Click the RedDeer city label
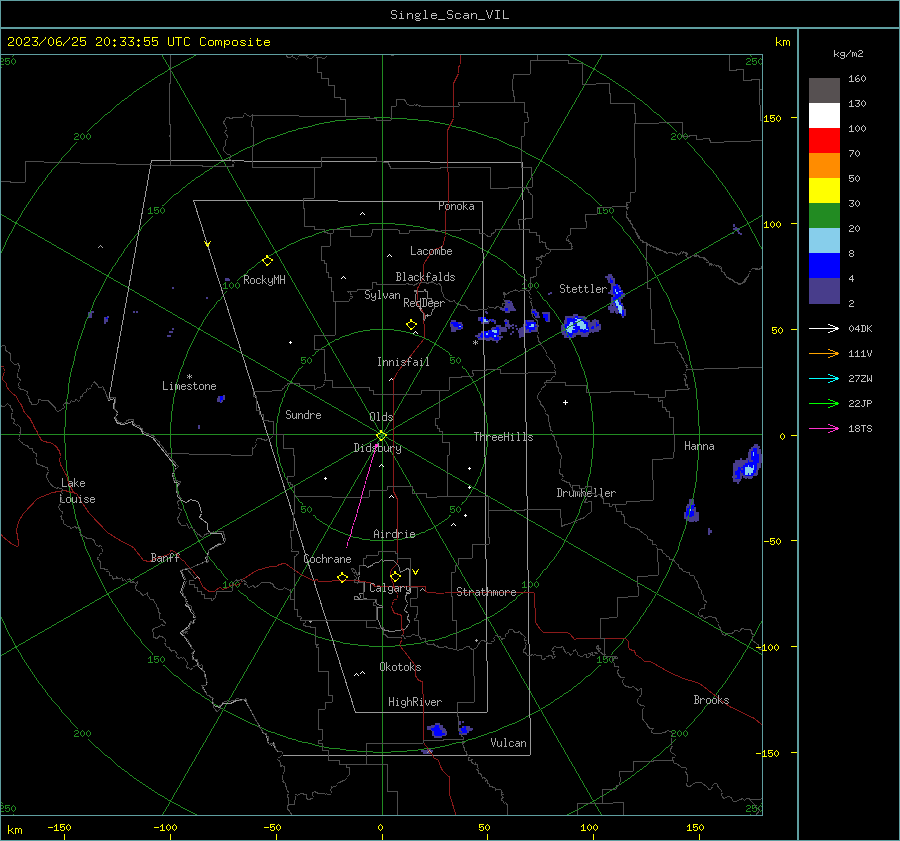 click(424, 303)
